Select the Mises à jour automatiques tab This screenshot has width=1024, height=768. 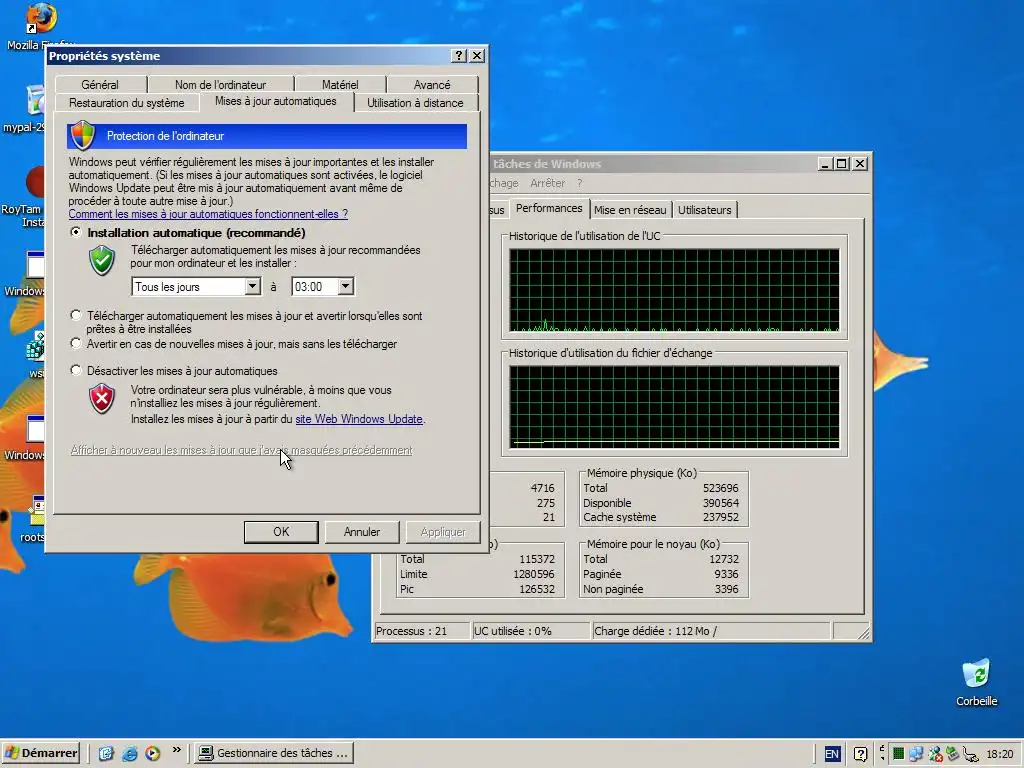coord(276,101)
